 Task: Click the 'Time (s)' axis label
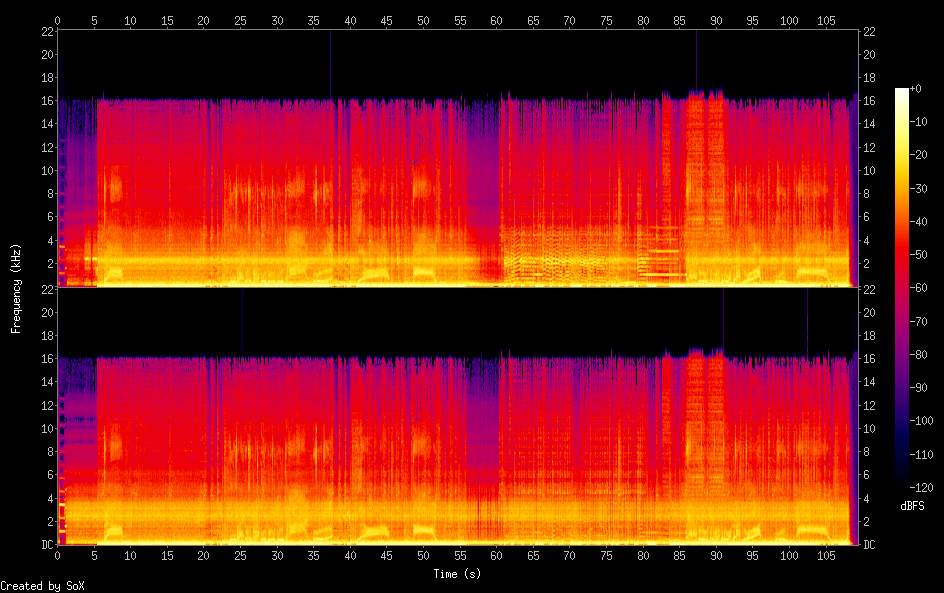(458, 574)
